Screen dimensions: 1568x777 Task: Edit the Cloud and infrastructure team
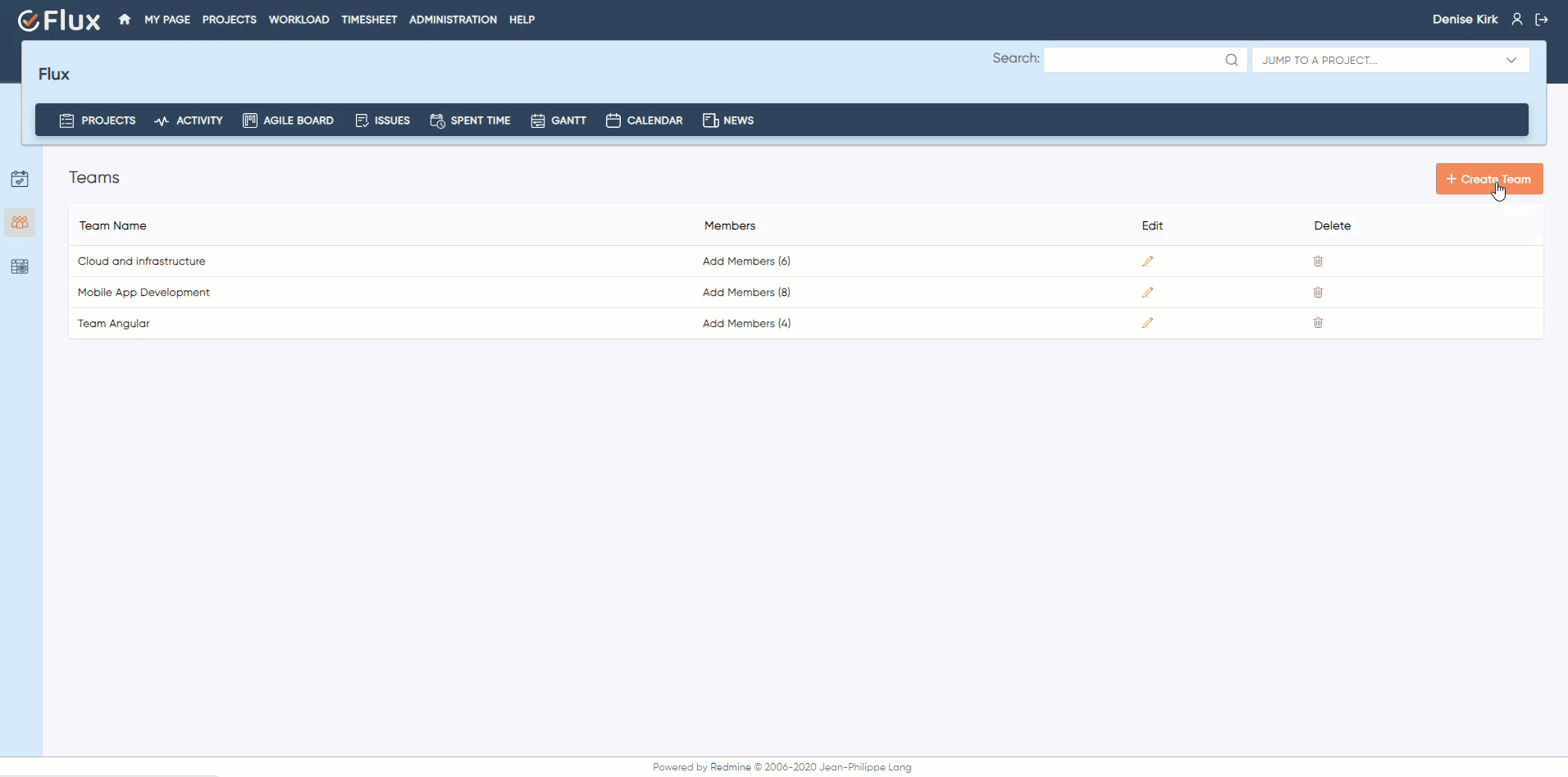click(1148, 261)
